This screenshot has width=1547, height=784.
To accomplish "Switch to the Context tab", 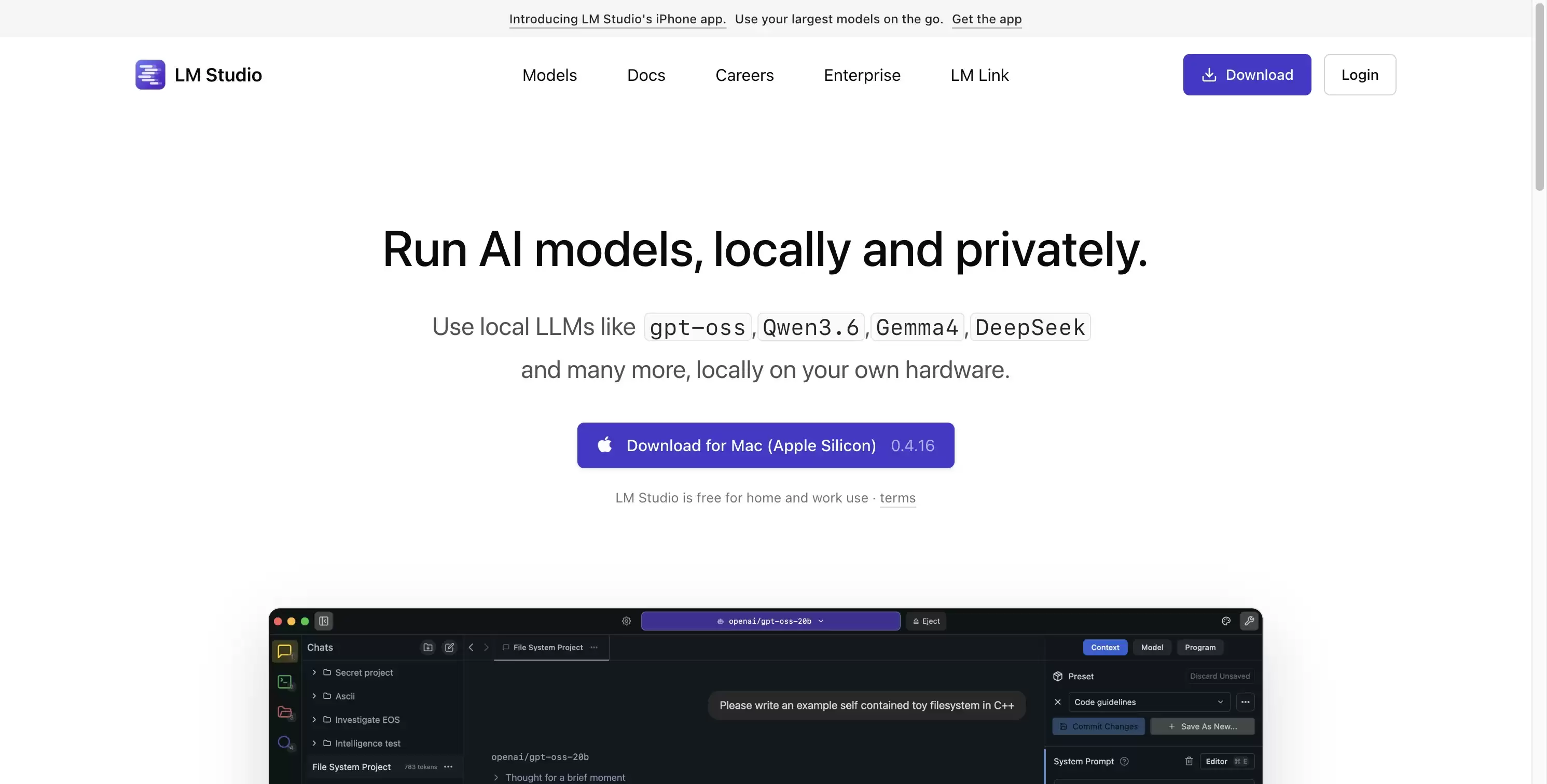I will coord(1105,647).
